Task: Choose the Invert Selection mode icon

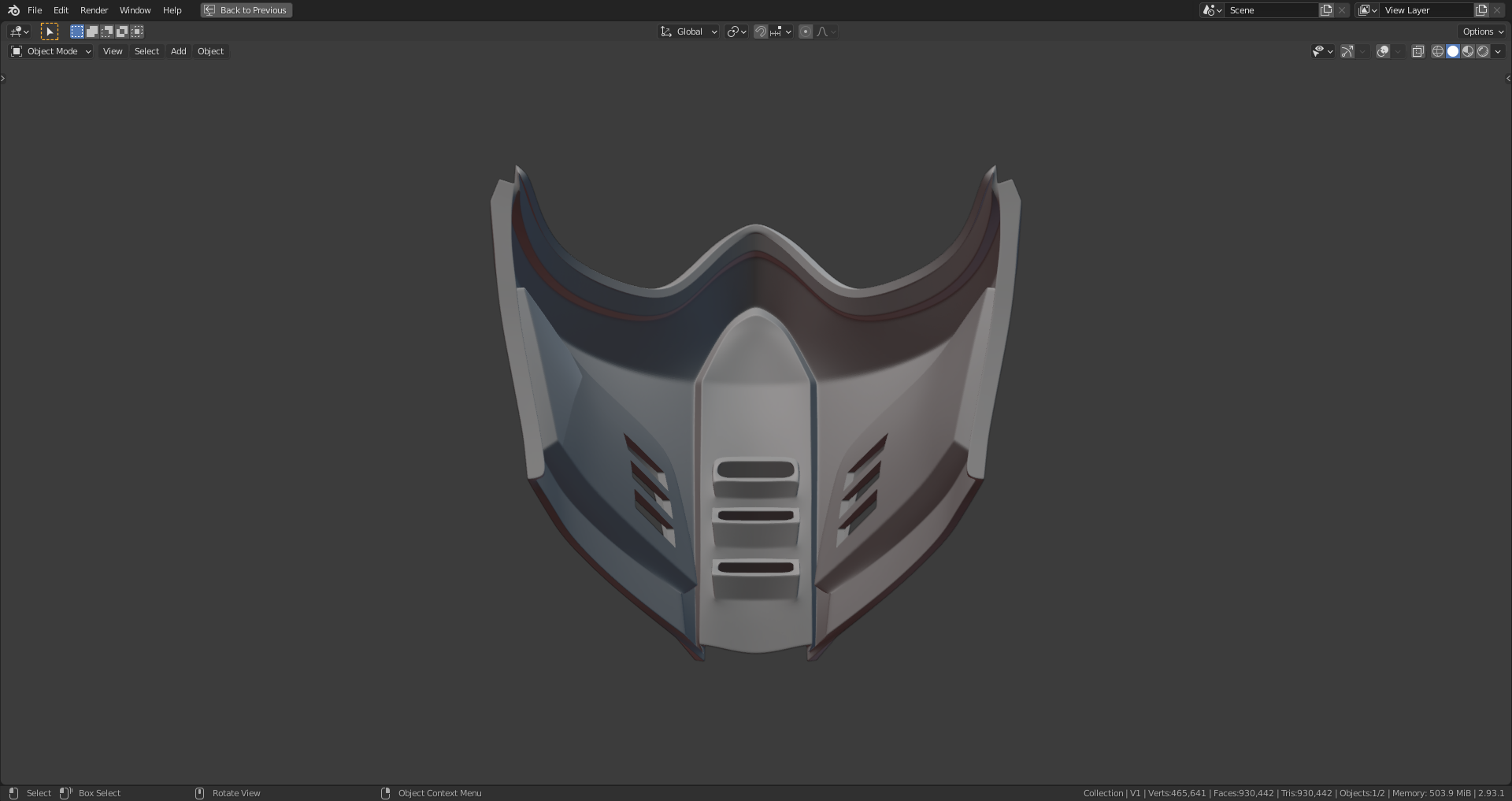Action: tap(122, 32)
